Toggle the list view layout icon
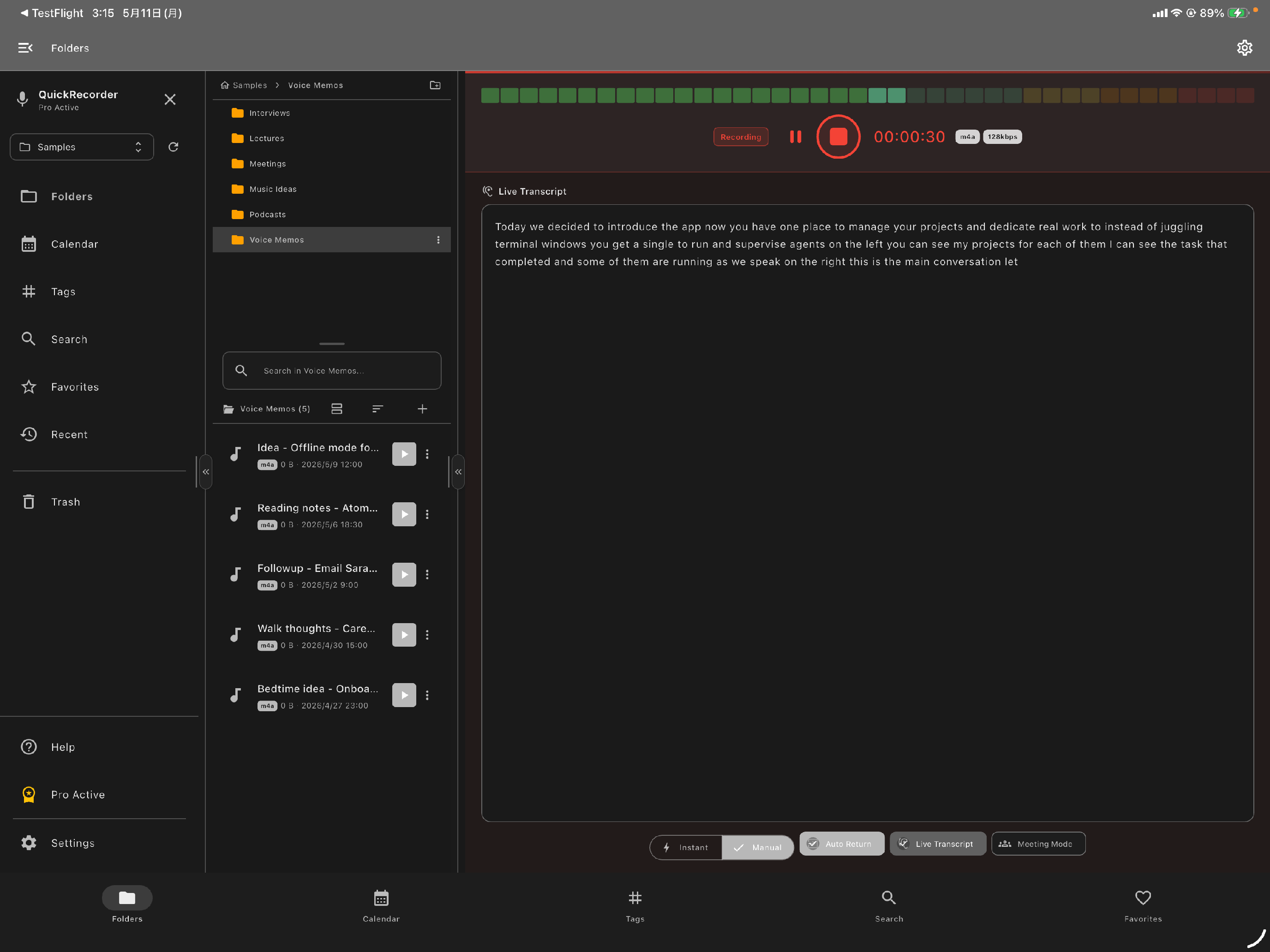The width and height of the screenshot is (1270, 952). (337, 409)
